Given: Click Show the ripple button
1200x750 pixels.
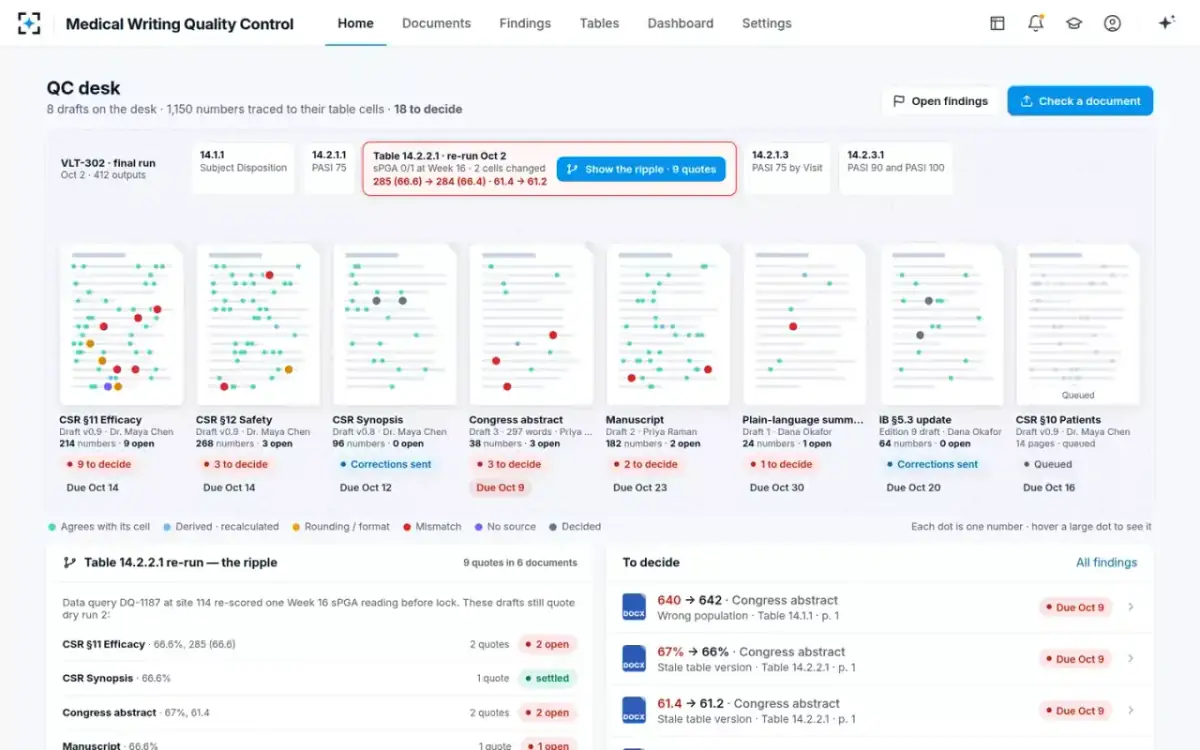Looking at the screenshot, I should (x=641, y=169).
